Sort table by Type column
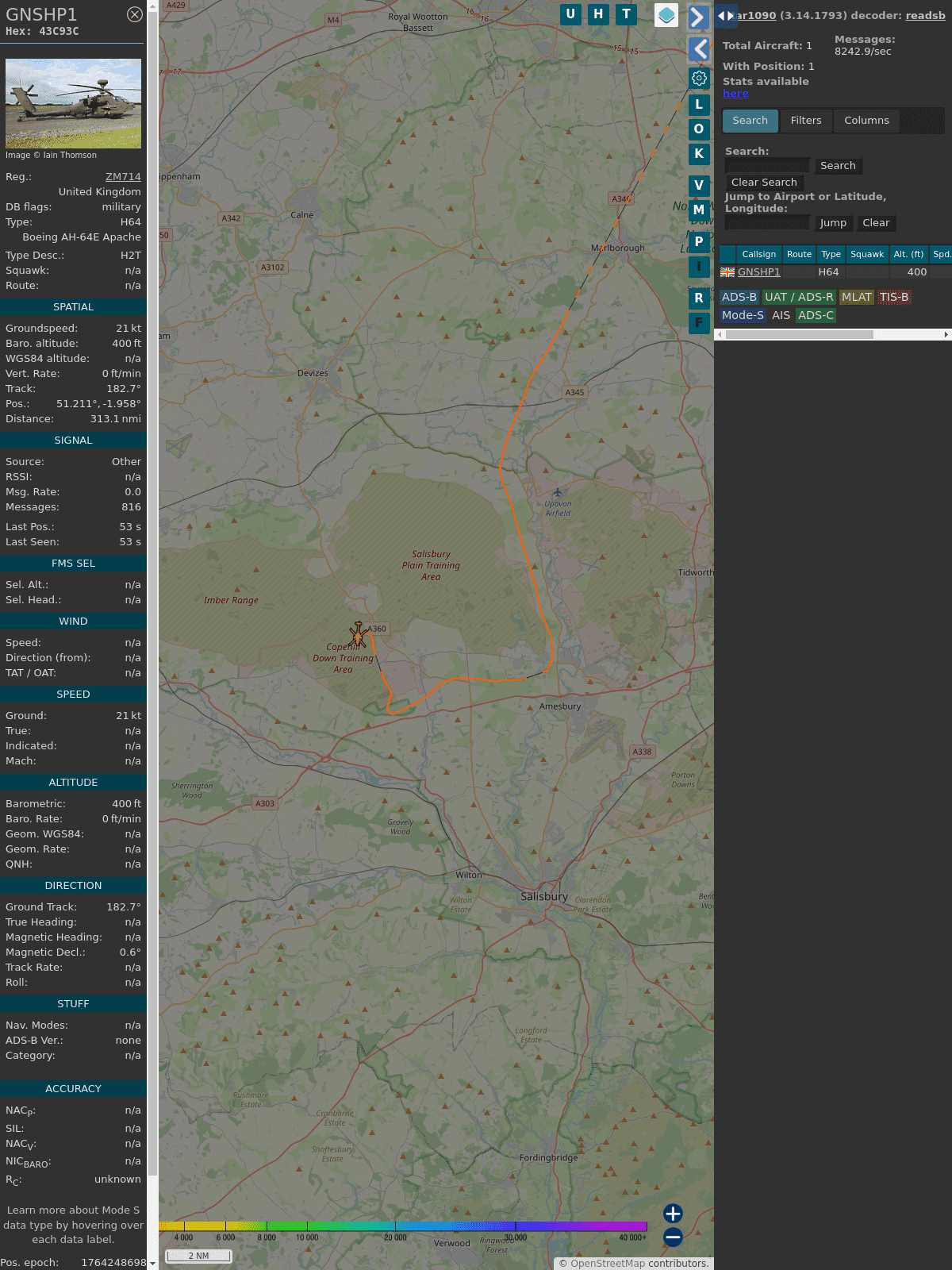This screenshot has width=952, height=1270. coord(831,254)
